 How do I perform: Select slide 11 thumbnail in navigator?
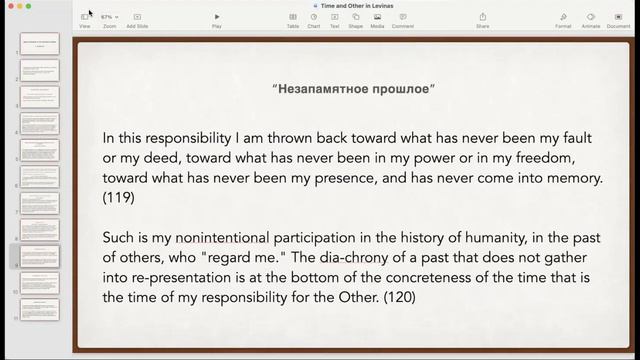point(40,309)
